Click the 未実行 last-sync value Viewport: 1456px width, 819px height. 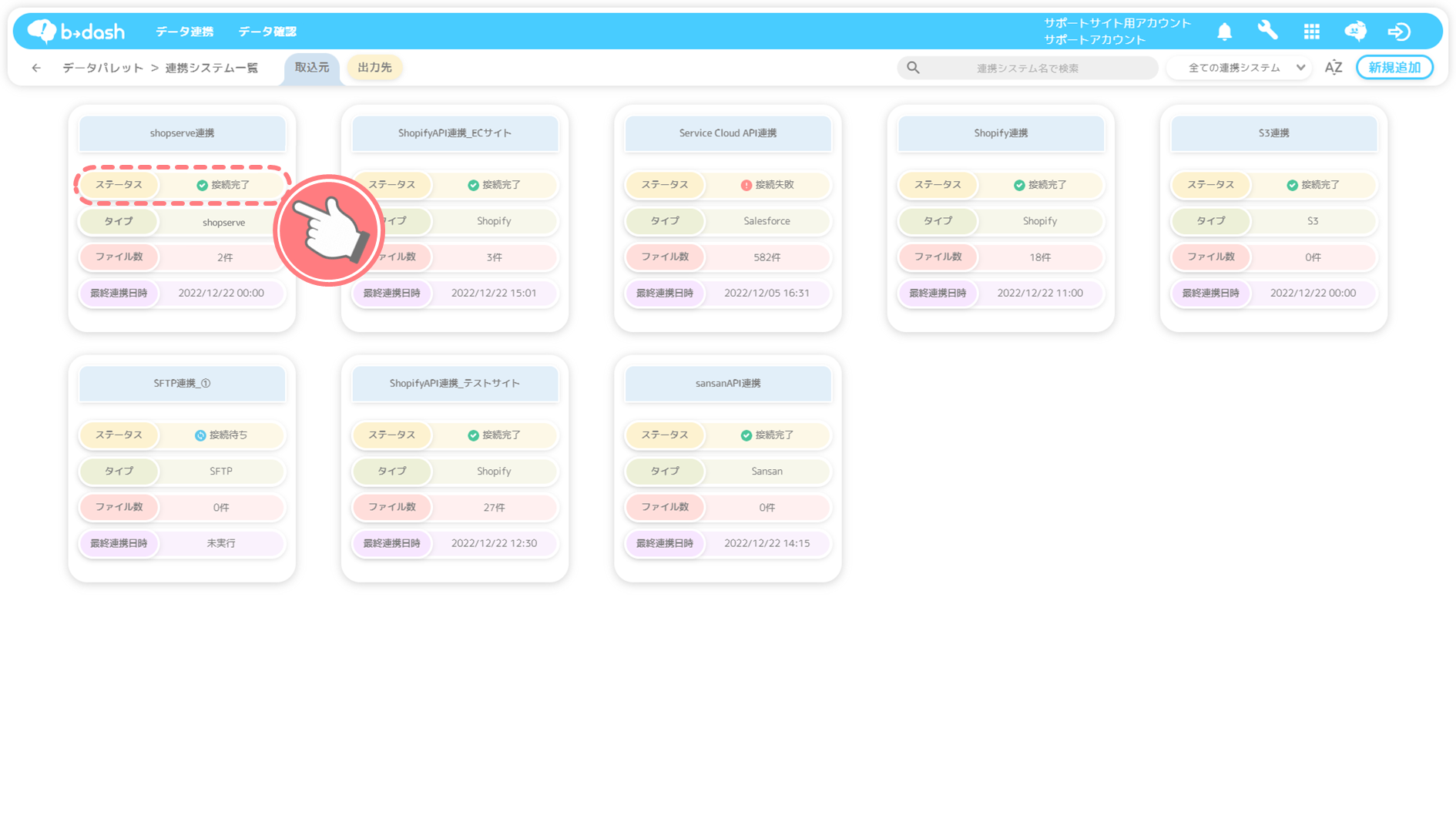pyautogui.click(x=221, y=544)
